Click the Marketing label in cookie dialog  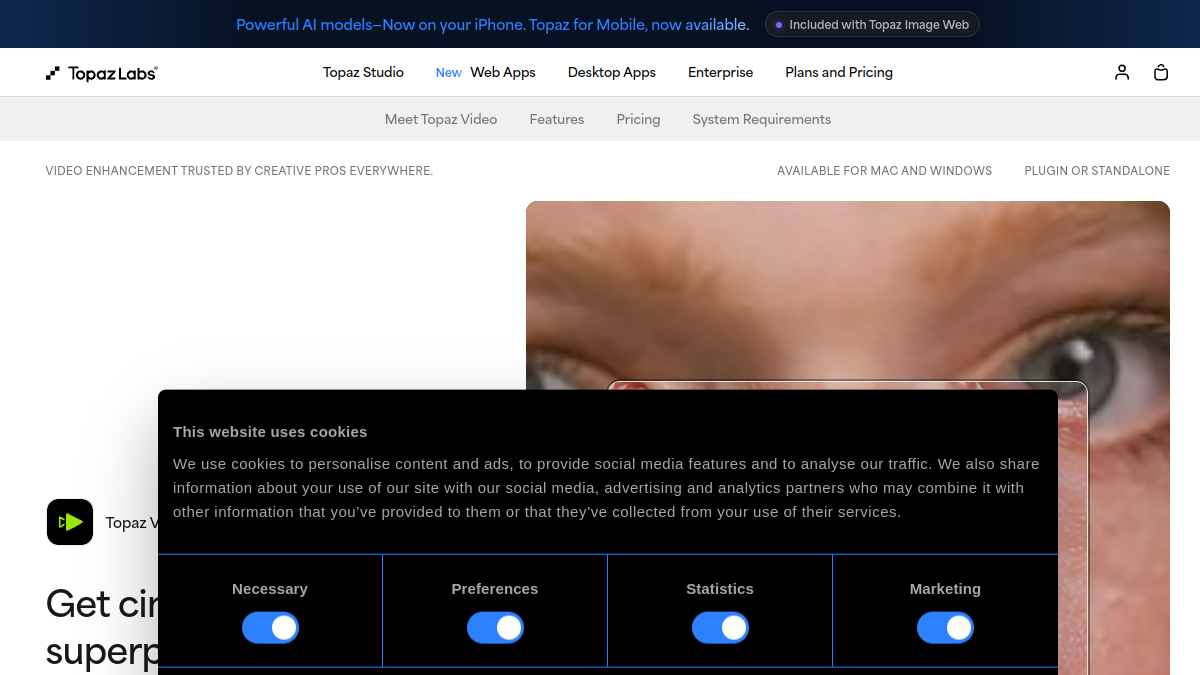click(x=945, y=589)
